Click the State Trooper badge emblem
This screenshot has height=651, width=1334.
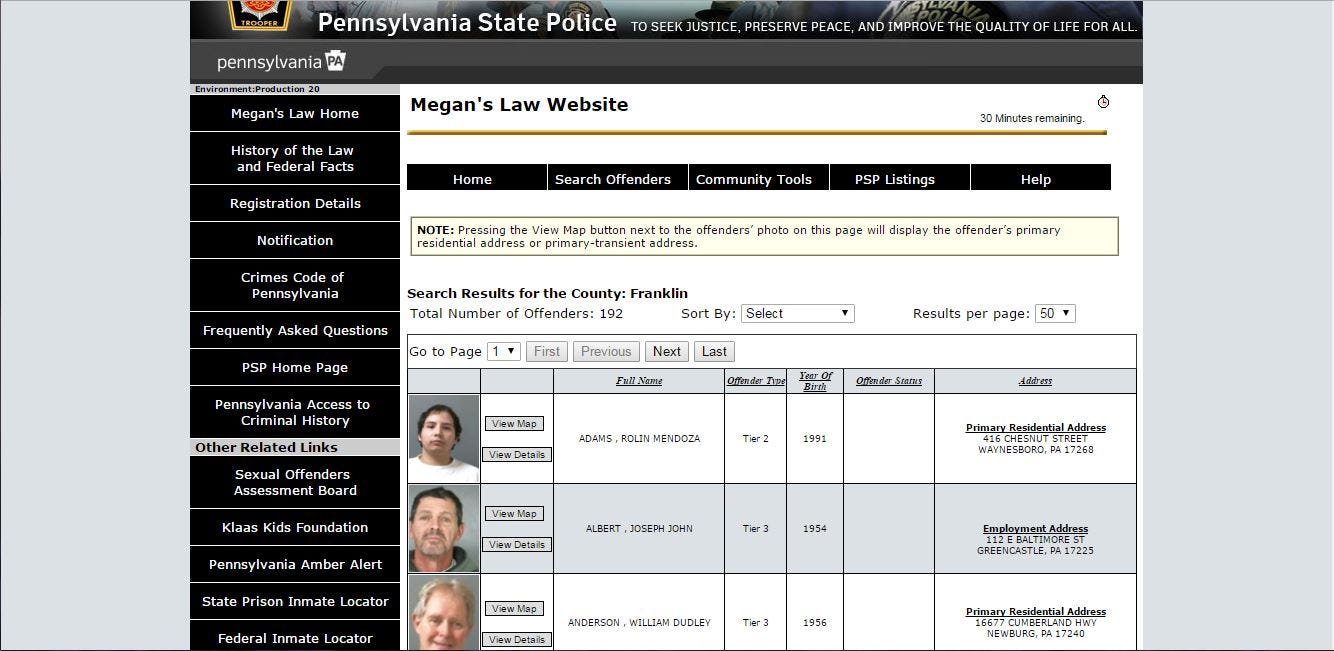[x=258, y=14]
